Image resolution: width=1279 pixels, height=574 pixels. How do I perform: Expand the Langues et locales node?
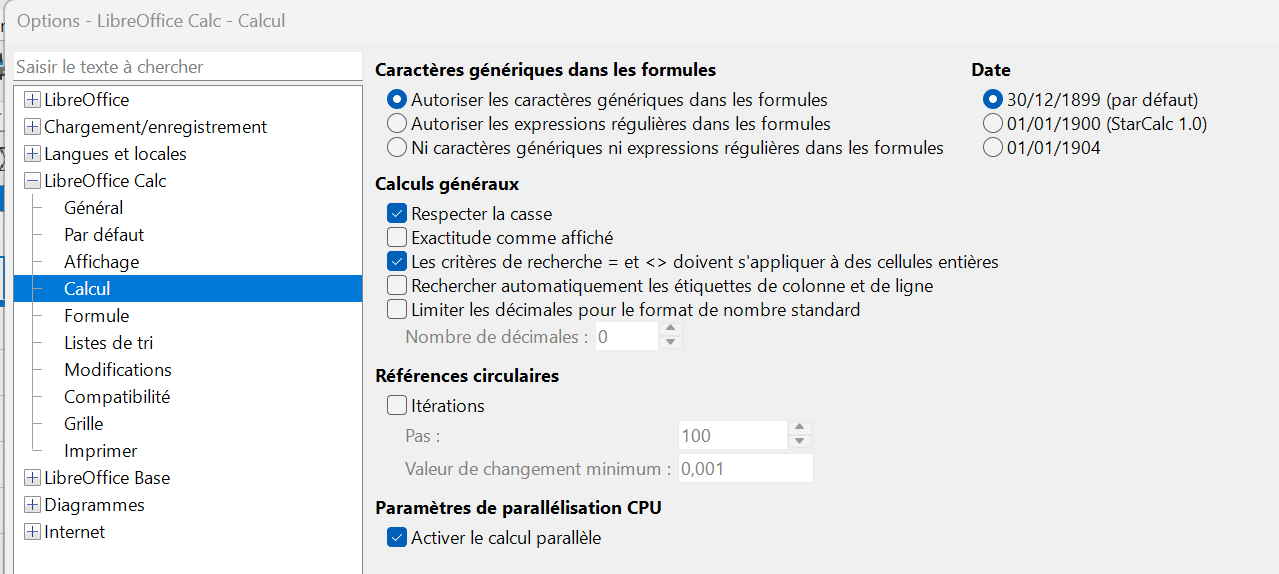(33, 154)
